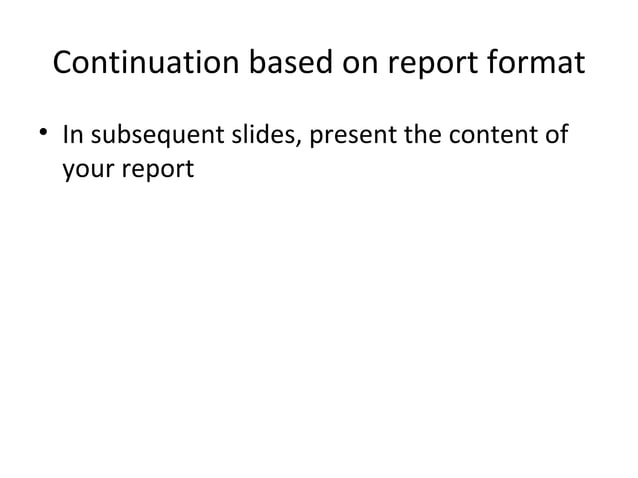Click the word 'Continuation' in the title
638x478 pixels.
click(x=146, y=62)
